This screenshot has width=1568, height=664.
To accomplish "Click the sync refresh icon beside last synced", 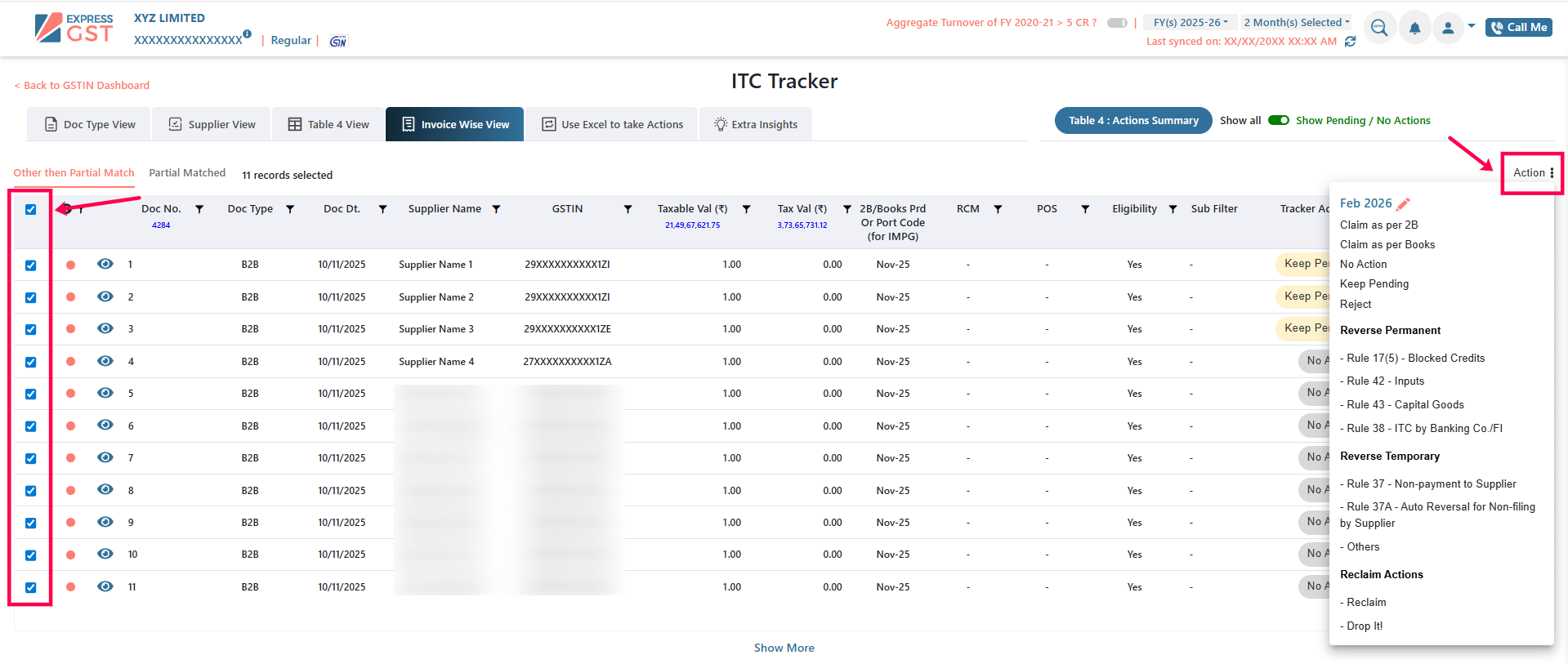I will pos(1351,42).
